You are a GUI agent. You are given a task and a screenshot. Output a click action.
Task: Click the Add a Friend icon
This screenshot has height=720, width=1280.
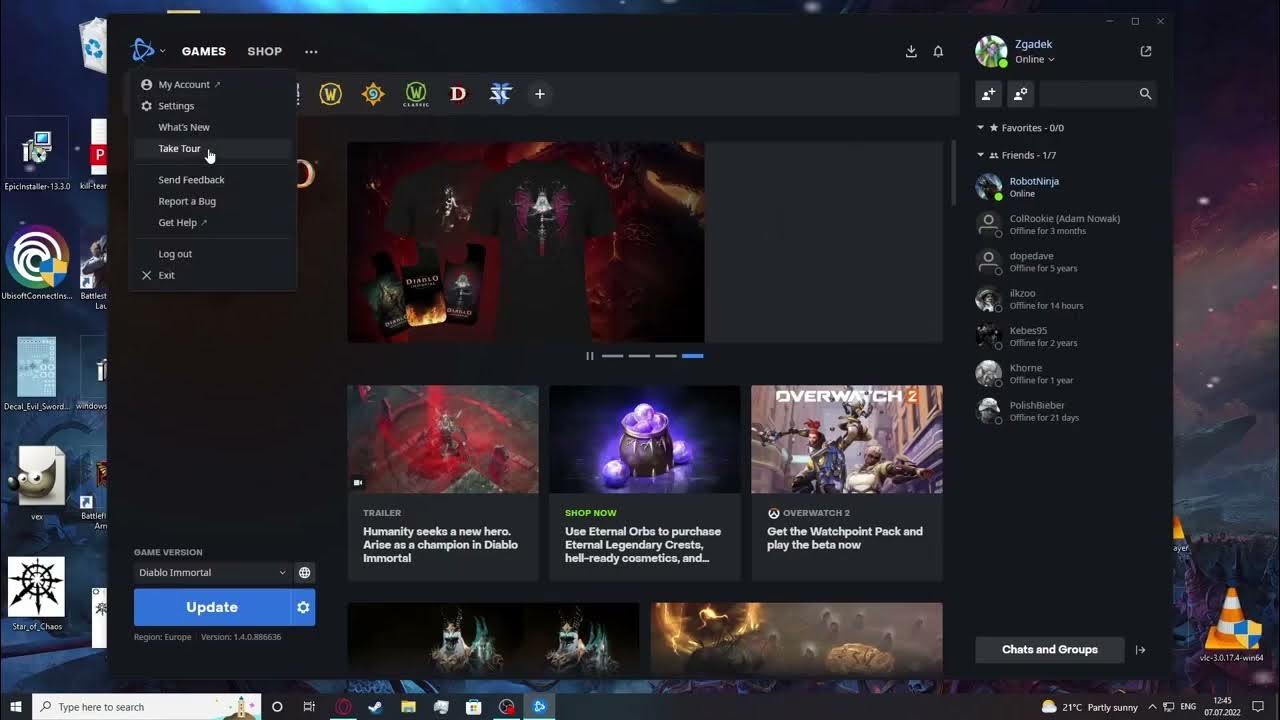[x=988, y=94]
